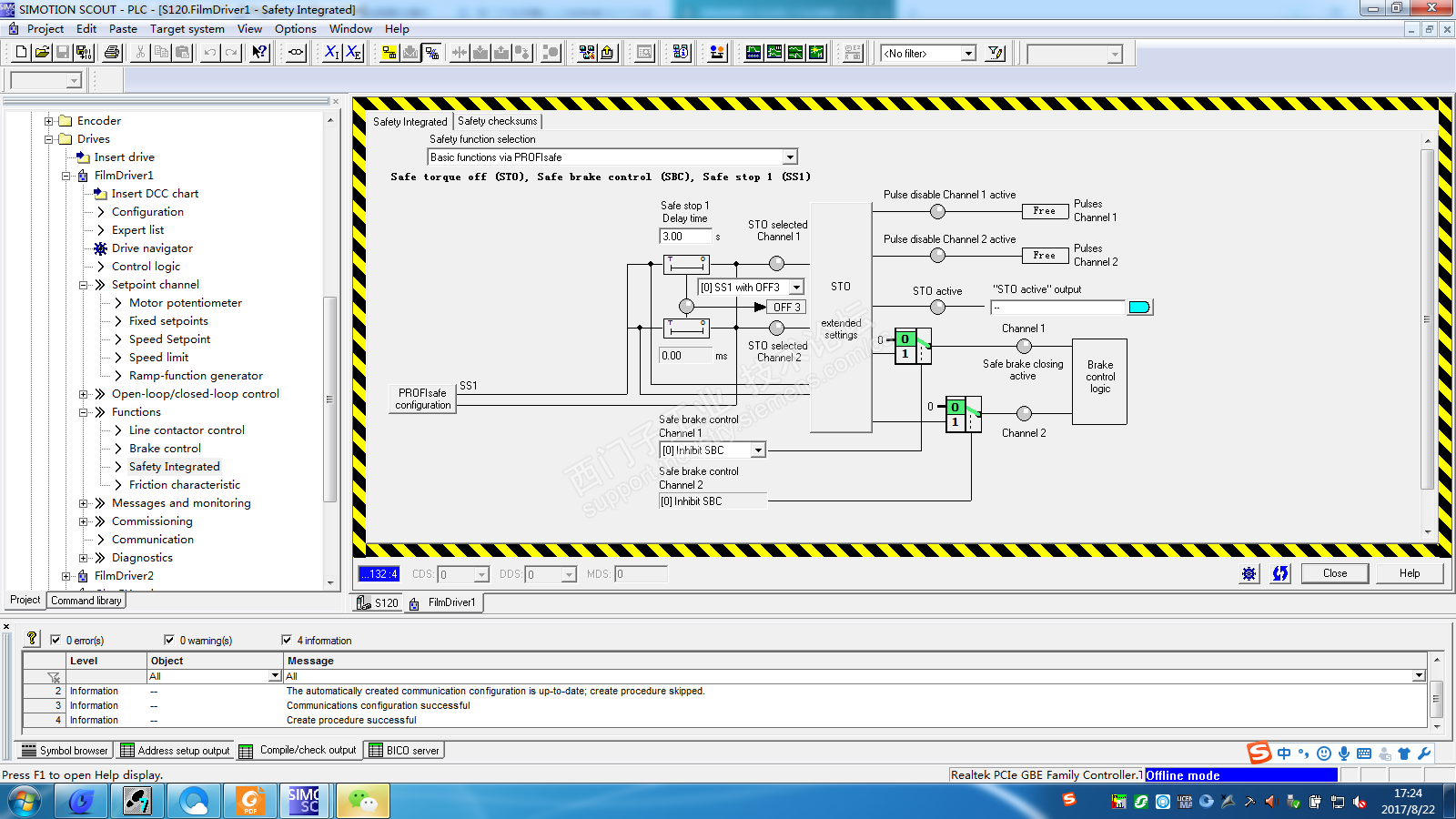Toggle the 0 error(s) checkbox
This screenshot has height=819, width=1456.
click(x=56, y=640)
